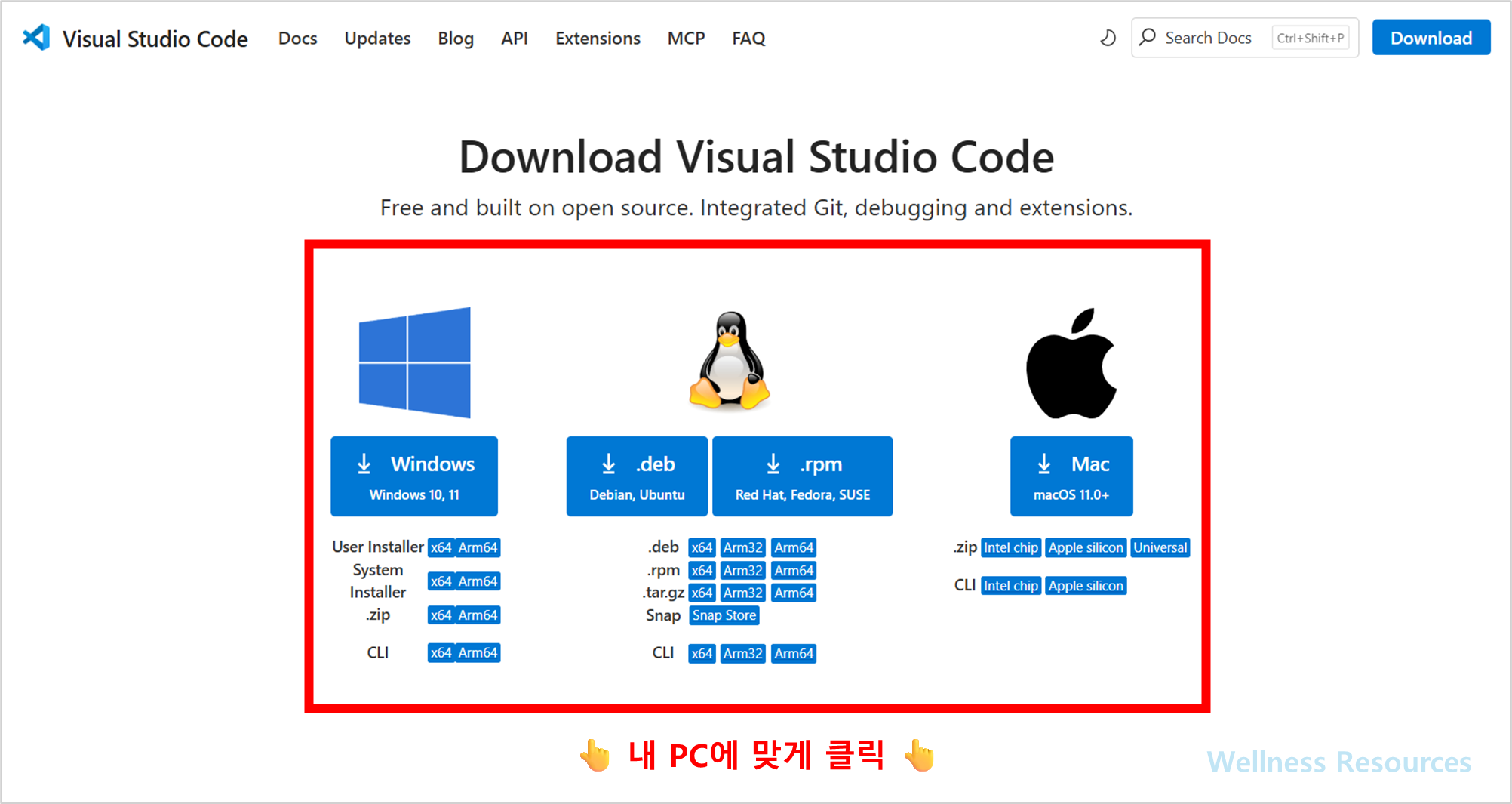The width and height of the screenshot is (1512, 804).
Task: Select Mac CLI Intel chip download
Action: coord(1011,586)
